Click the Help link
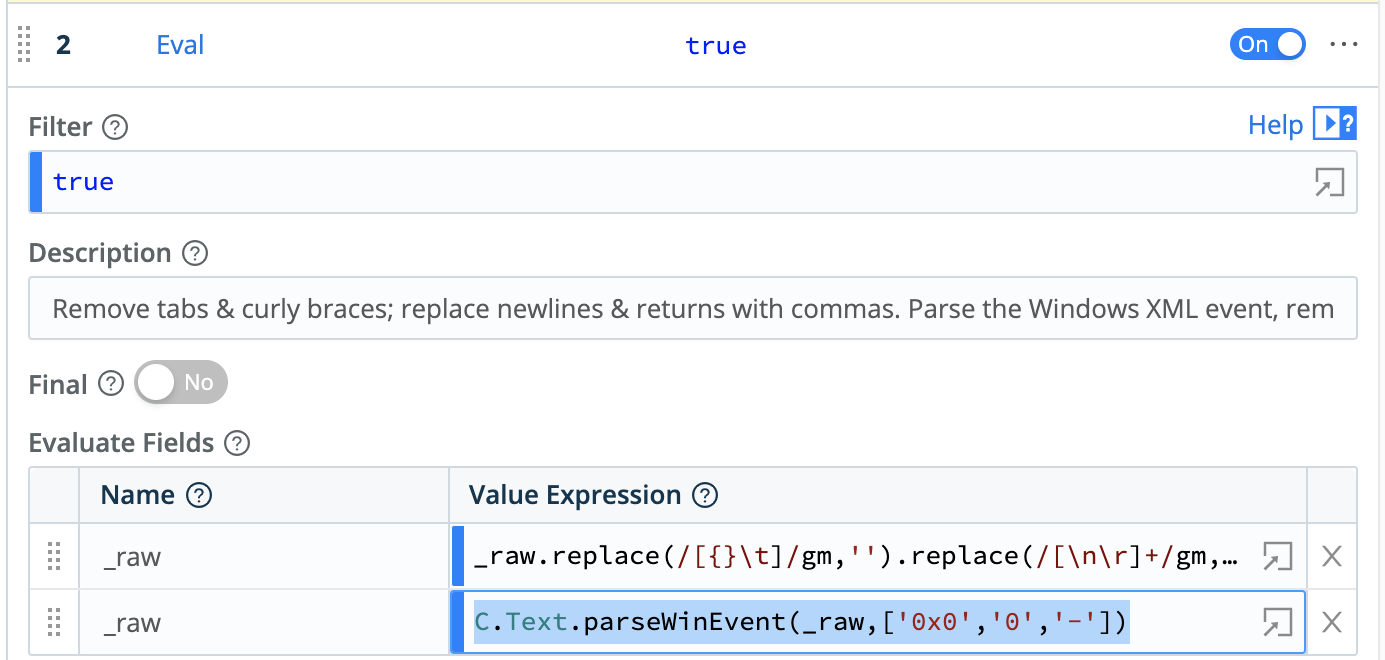Viewport: 1385px width, 660px height. 1275,125
